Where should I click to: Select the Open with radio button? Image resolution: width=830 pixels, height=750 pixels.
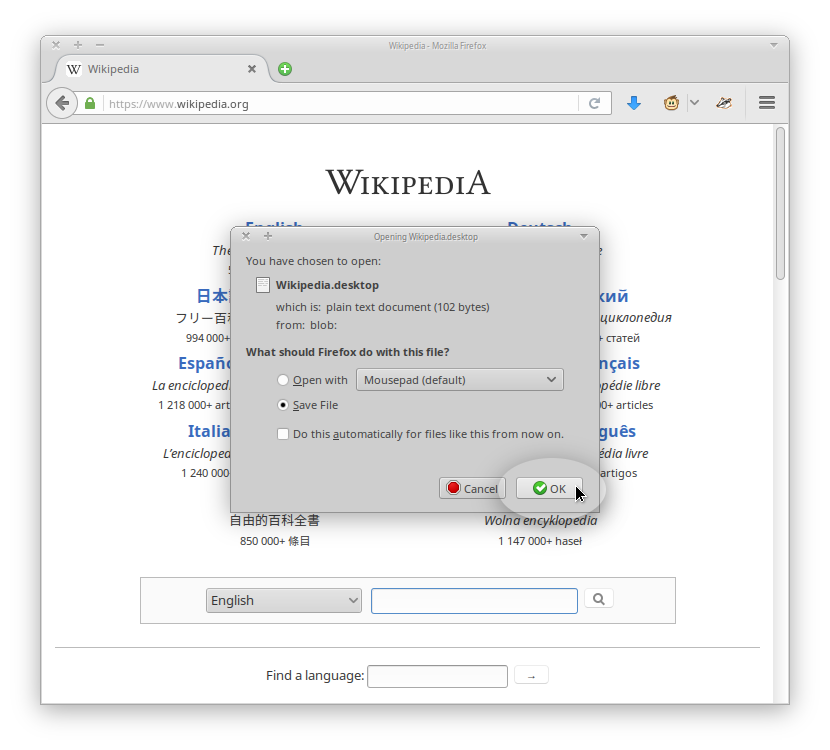pos(283,380)
